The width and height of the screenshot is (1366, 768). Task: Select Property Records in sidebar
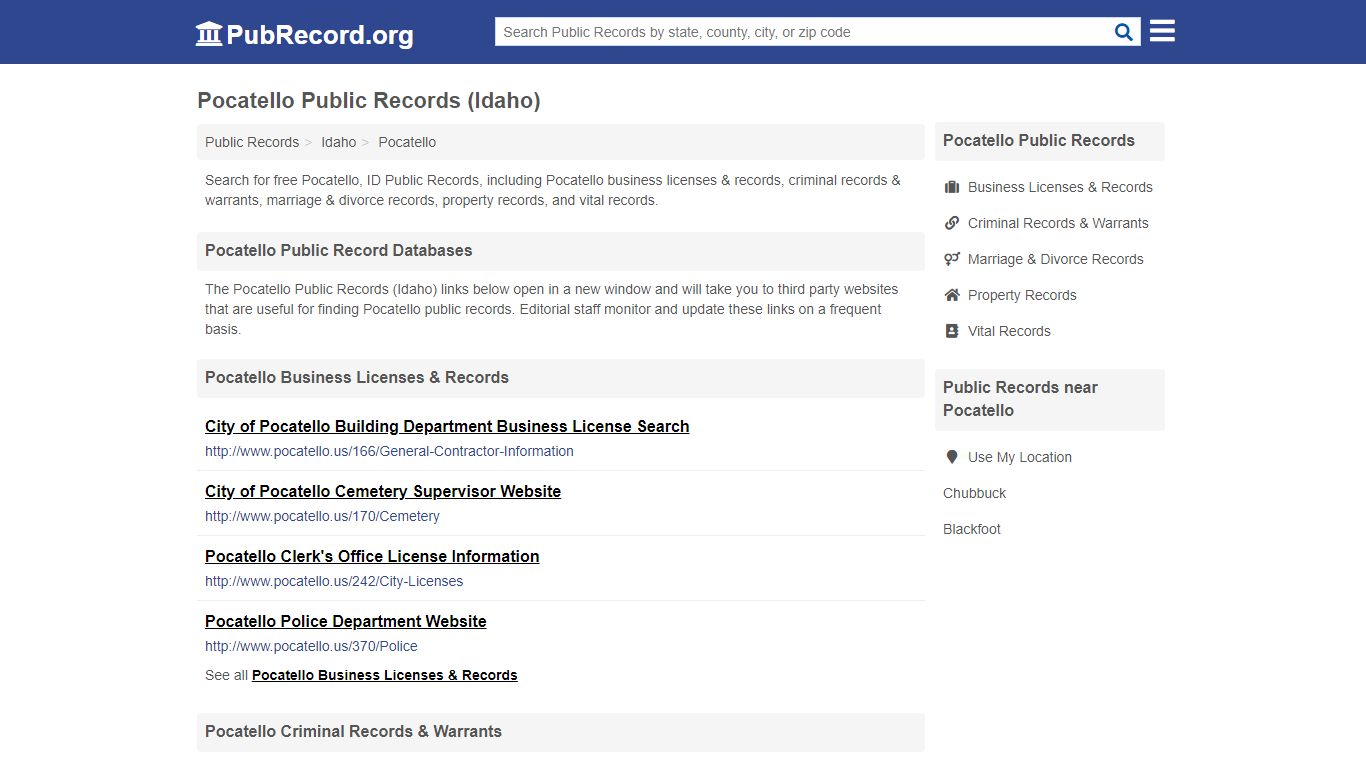point(1022,295)
